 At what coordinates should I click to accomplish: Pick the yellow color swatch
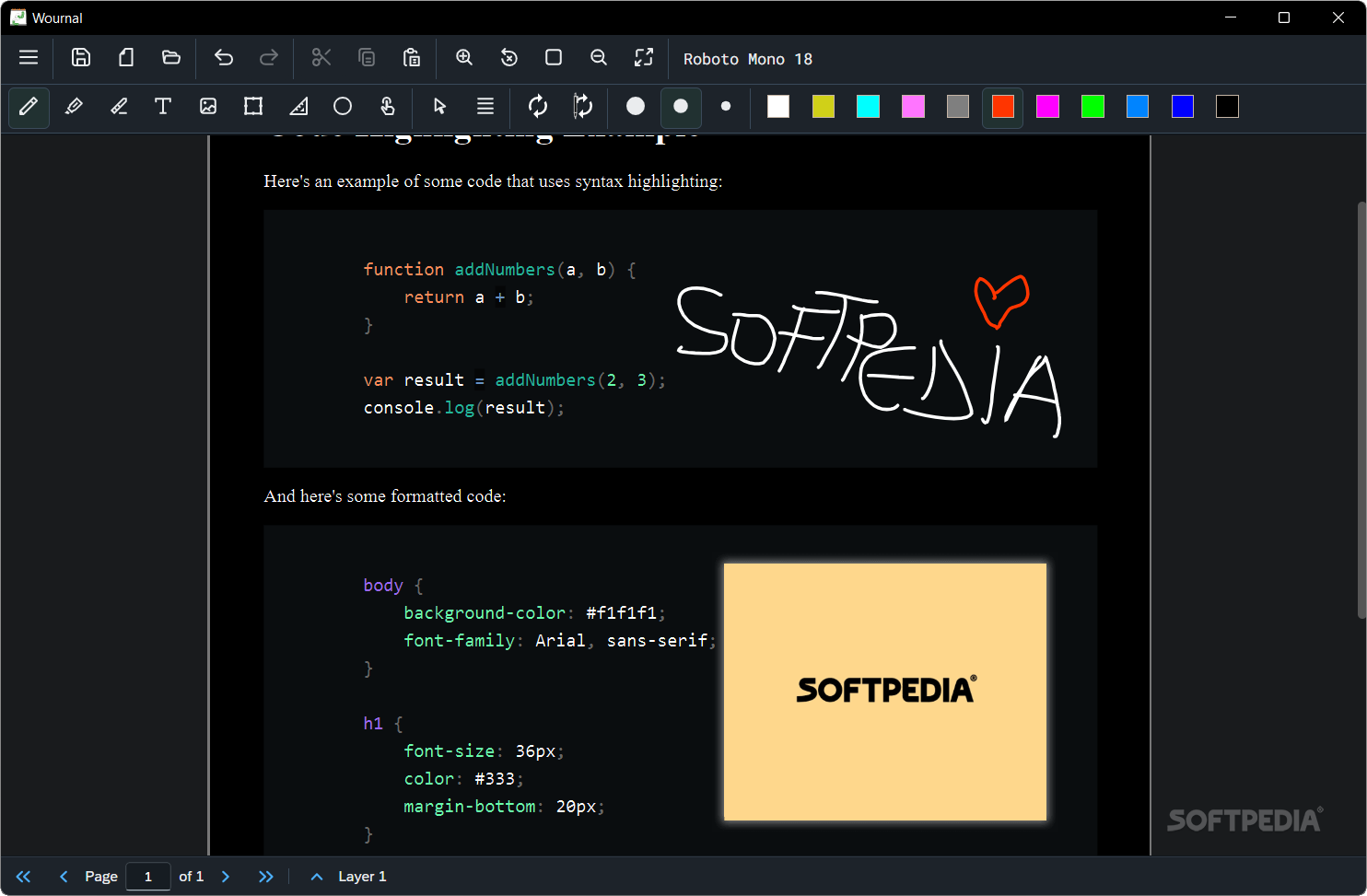(x=824, y=107)
